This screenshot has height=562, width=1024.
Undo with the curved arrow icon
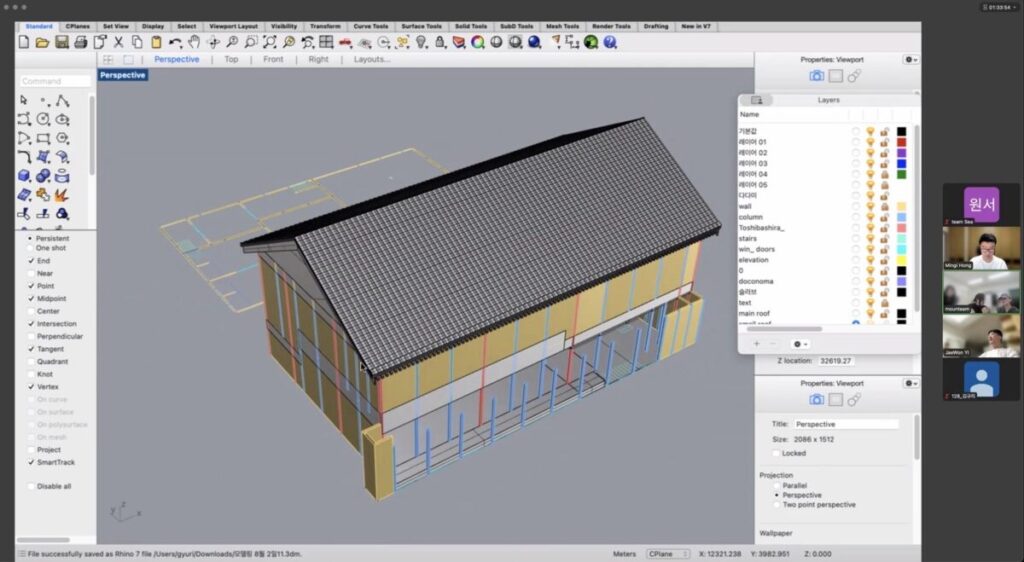click(x=175, y=42)
